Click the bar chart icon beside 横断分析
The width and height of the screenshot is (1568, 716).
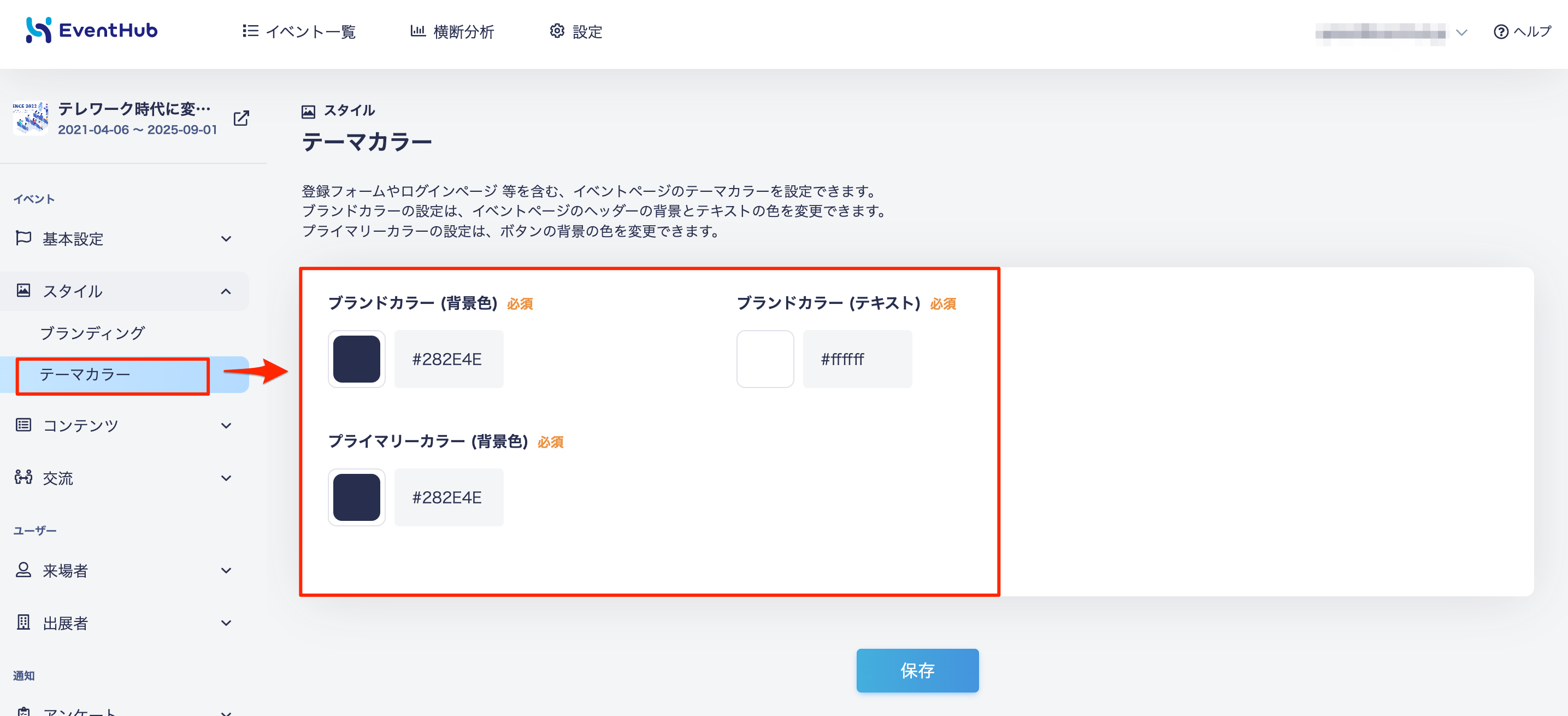point(417,31)
